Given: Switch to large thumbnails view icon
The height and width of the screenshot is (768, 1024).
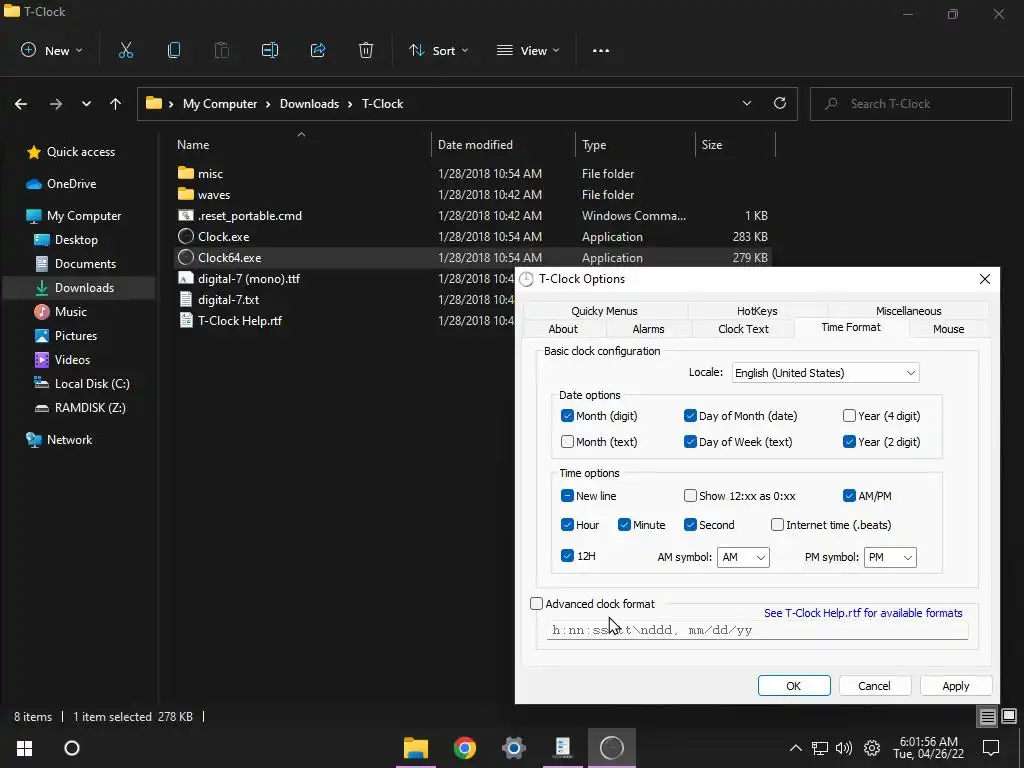Looking at the screenshot, I should [x=1009, y=716].
